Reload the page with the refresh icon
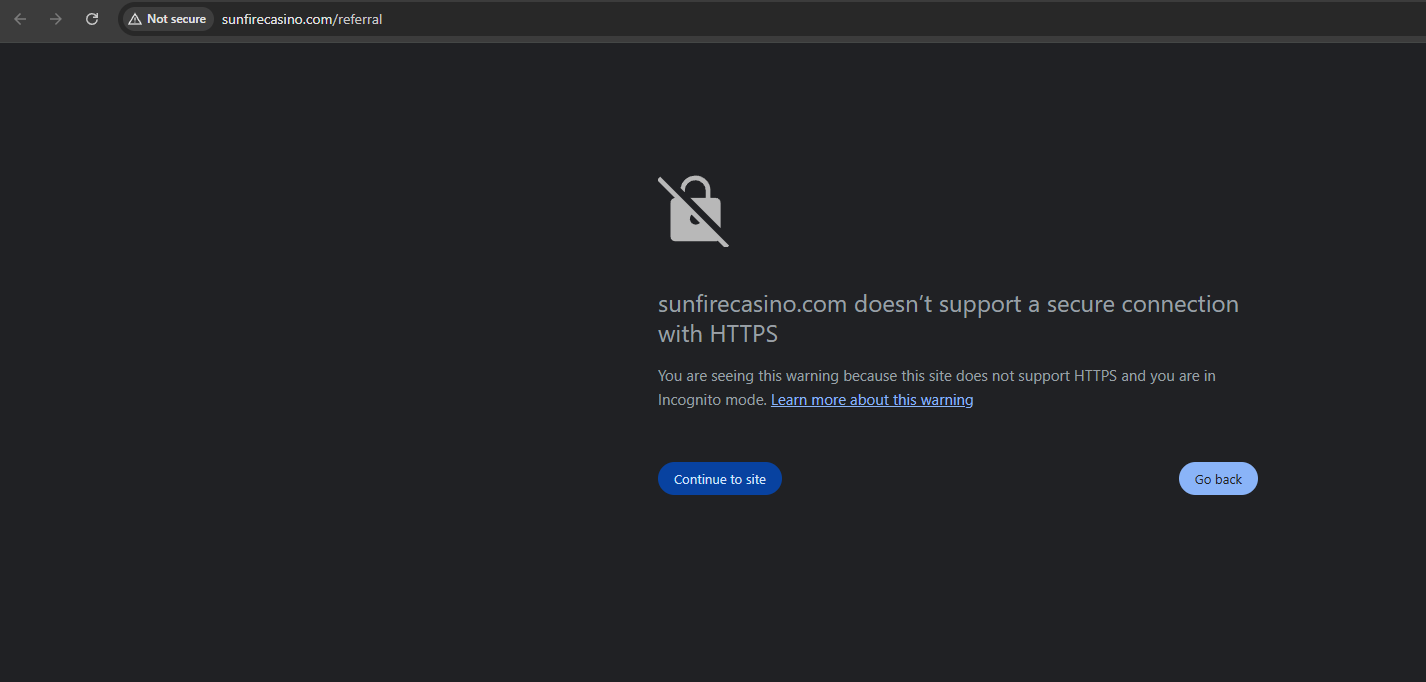Image resolution: width=1426 pixels, height=682 pixels. (92, 19)
